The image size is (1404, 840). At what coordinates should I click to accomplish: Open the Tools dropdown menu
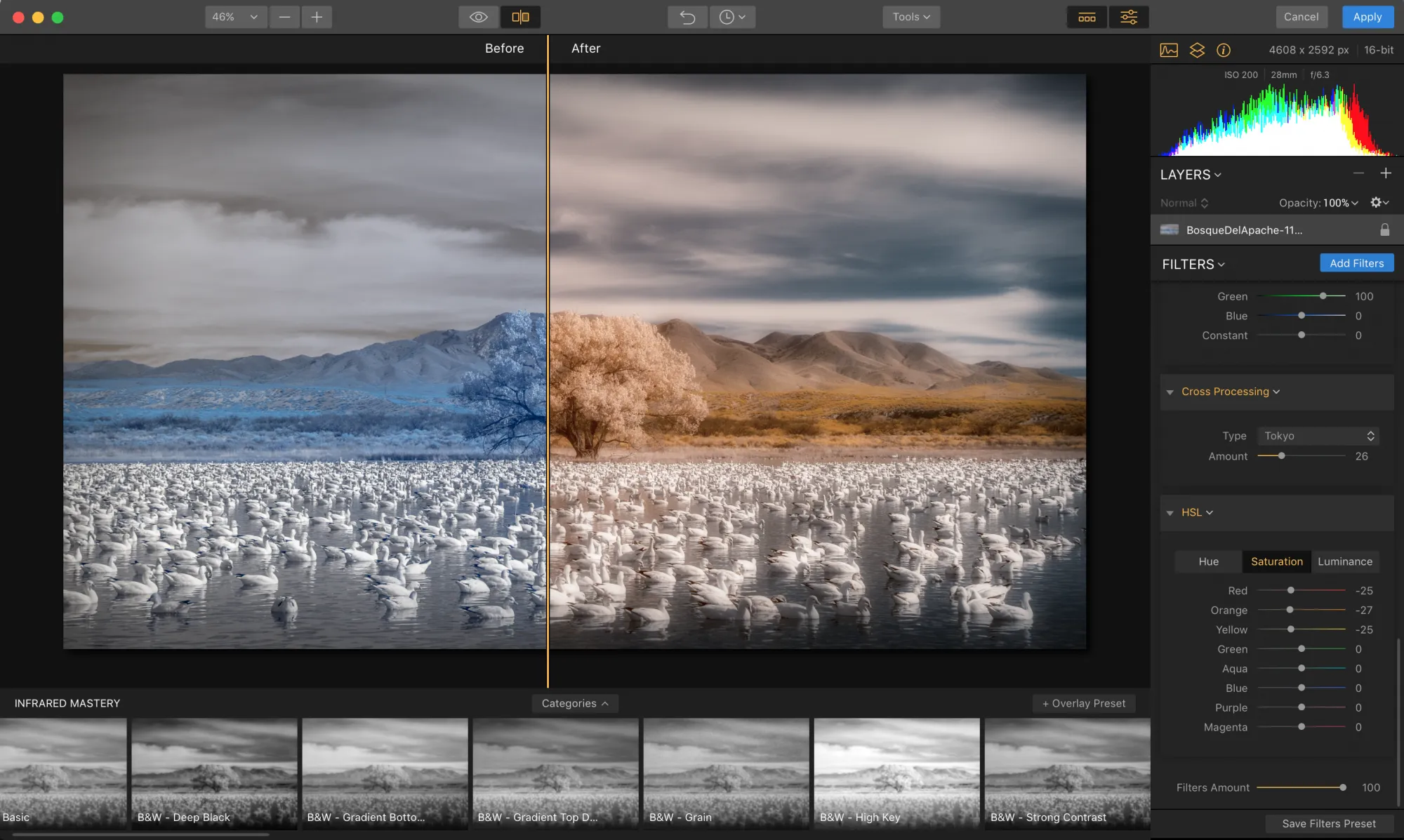click(910, 17)
